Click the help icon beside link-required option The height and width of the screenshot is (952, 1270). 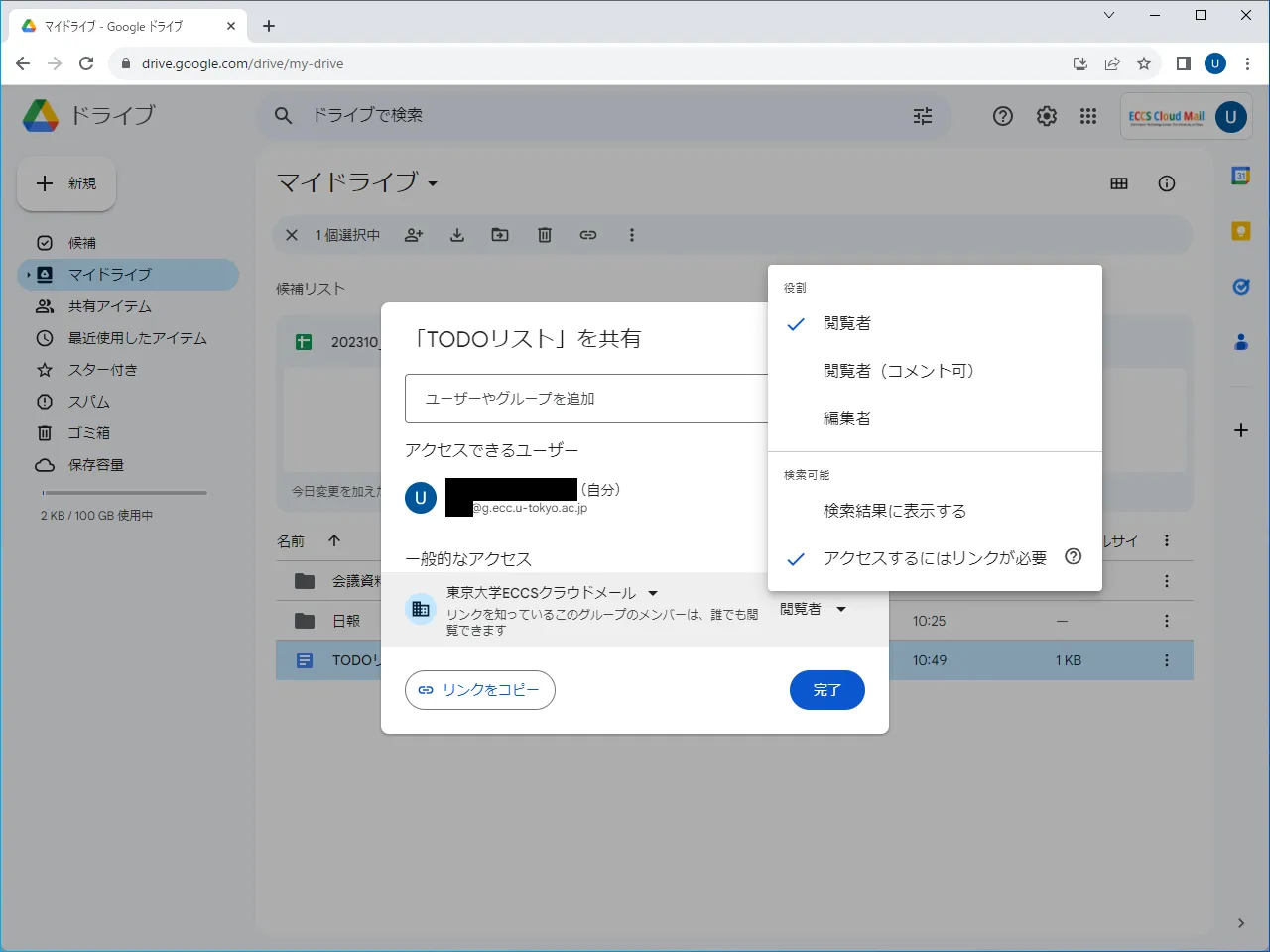click(x=1073, y=556)
